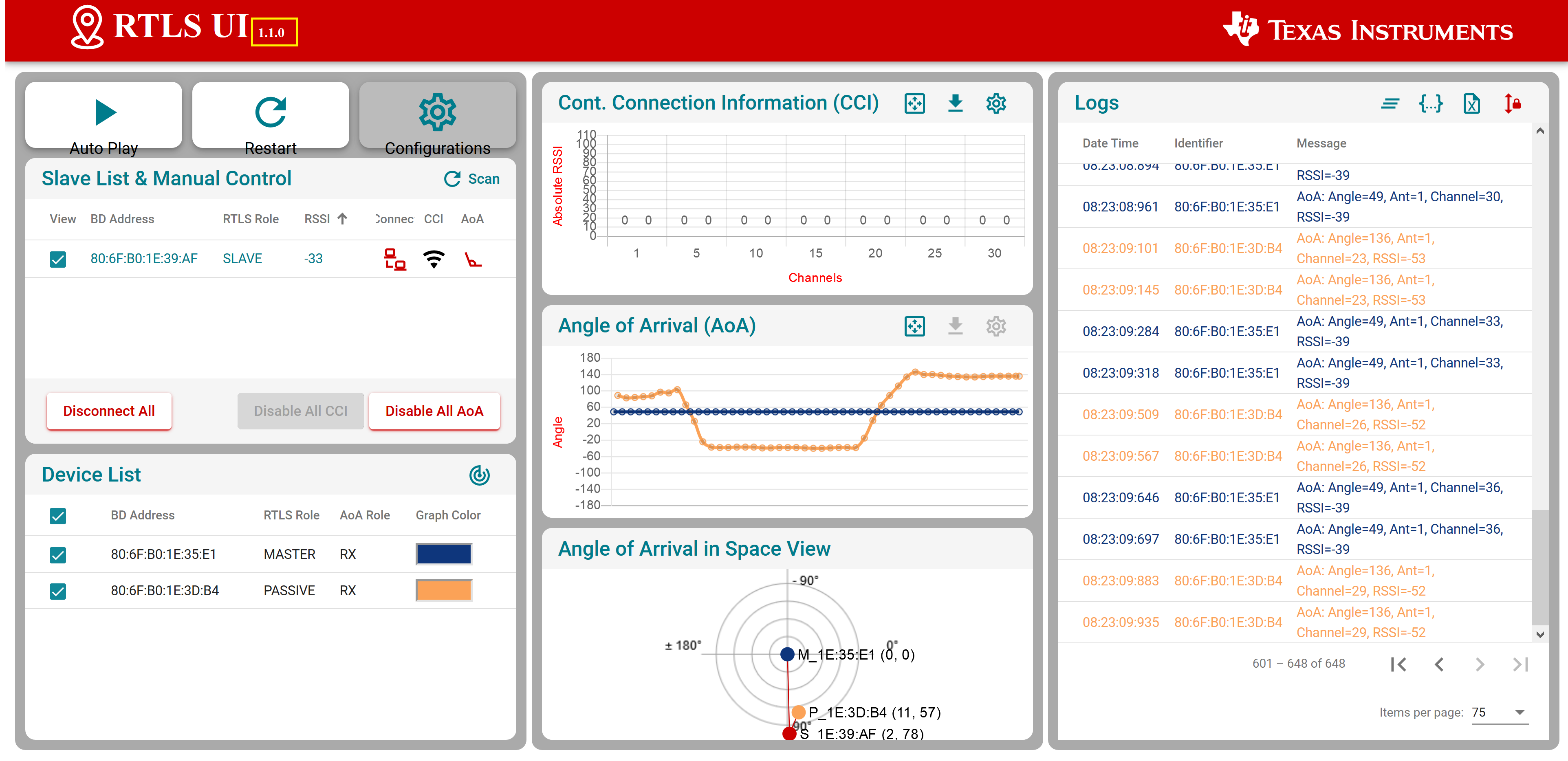This screenshot has width=1568, height=761.
Task: Click the Texas Instruments logo
Action: click(1367, 29)
